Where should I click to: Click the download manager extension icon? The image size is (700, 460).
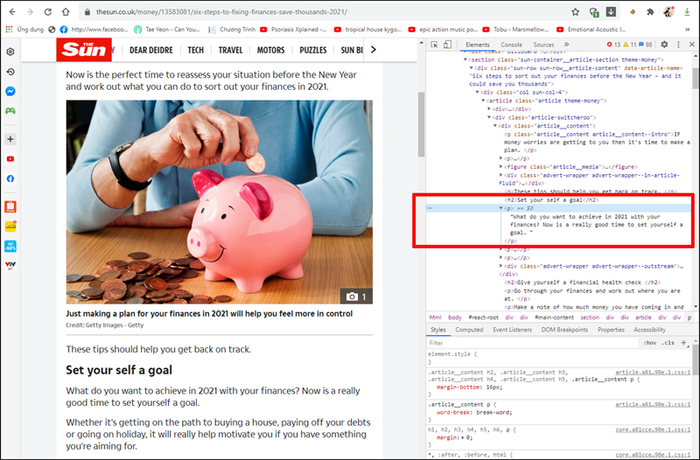click(611, 12)
